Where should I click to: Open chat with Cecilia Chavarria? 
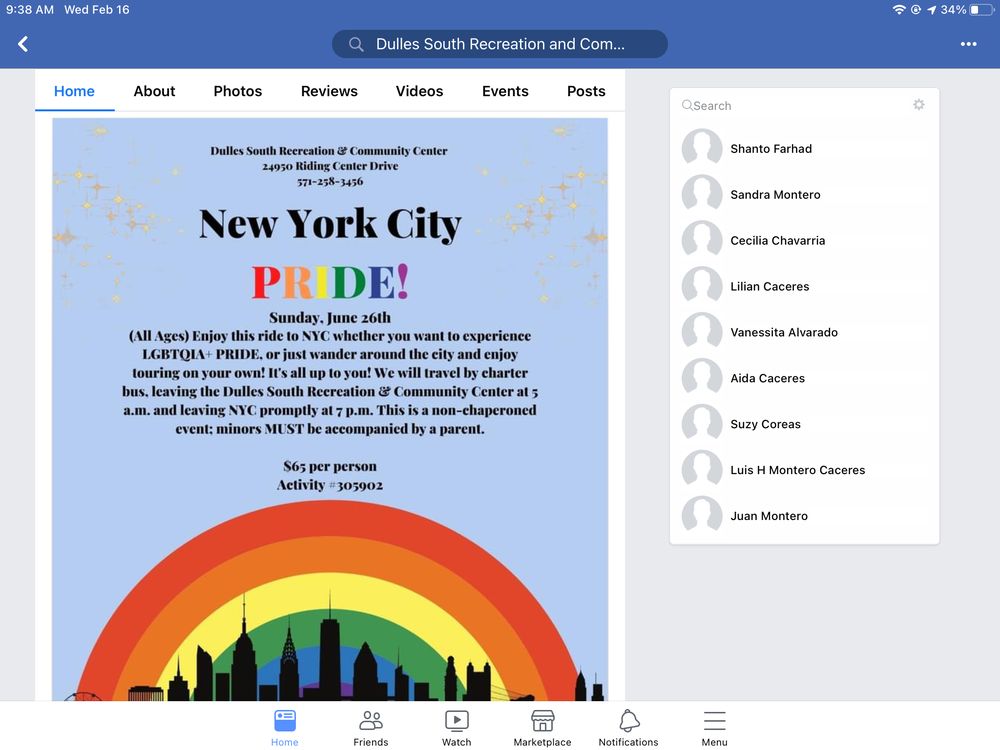[804, 240]
